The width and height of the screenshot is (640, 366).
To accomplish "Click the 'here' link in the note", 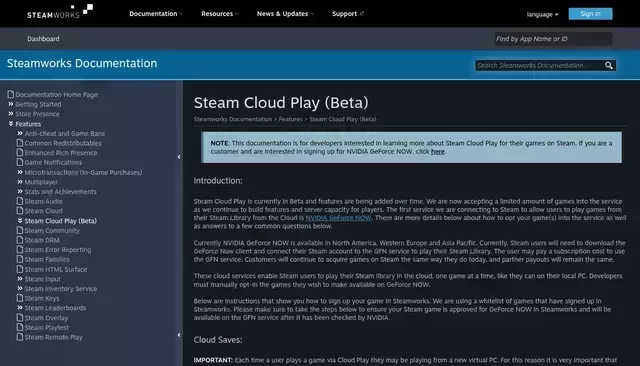I will (438, 151).
